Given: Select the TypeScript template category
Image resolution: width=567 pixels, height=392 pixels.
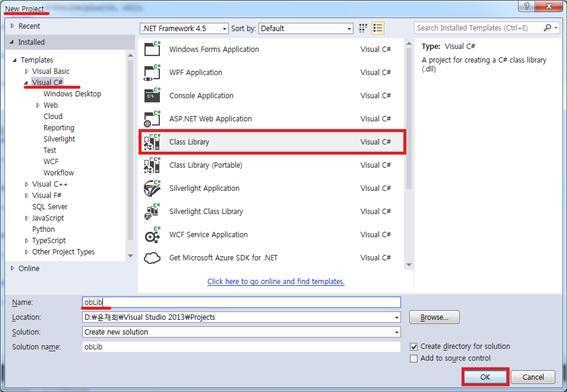Looking at the screenshot, I should coord(49,240).
